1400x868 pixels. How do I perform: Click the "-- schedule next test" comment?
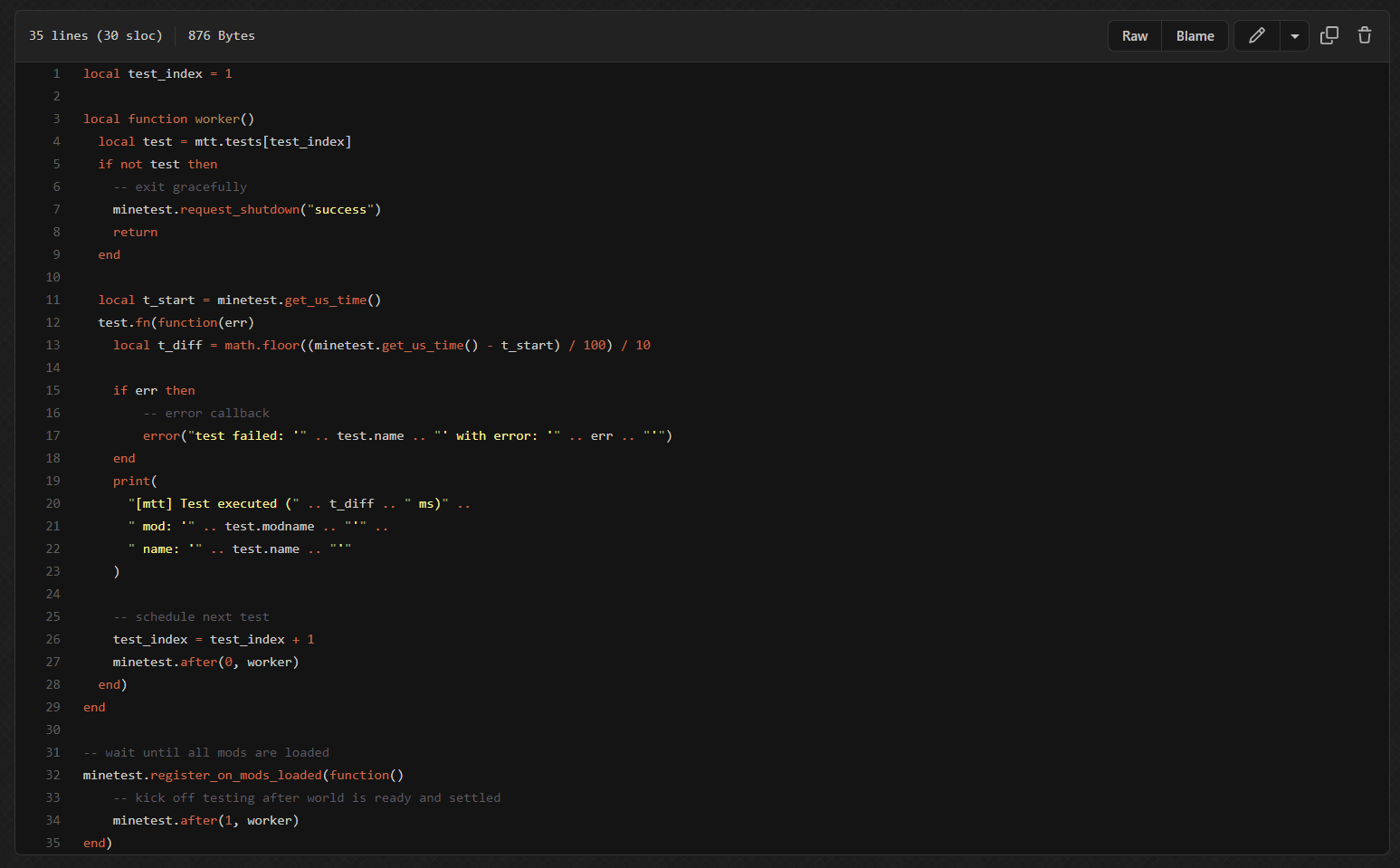pos(191,617)
